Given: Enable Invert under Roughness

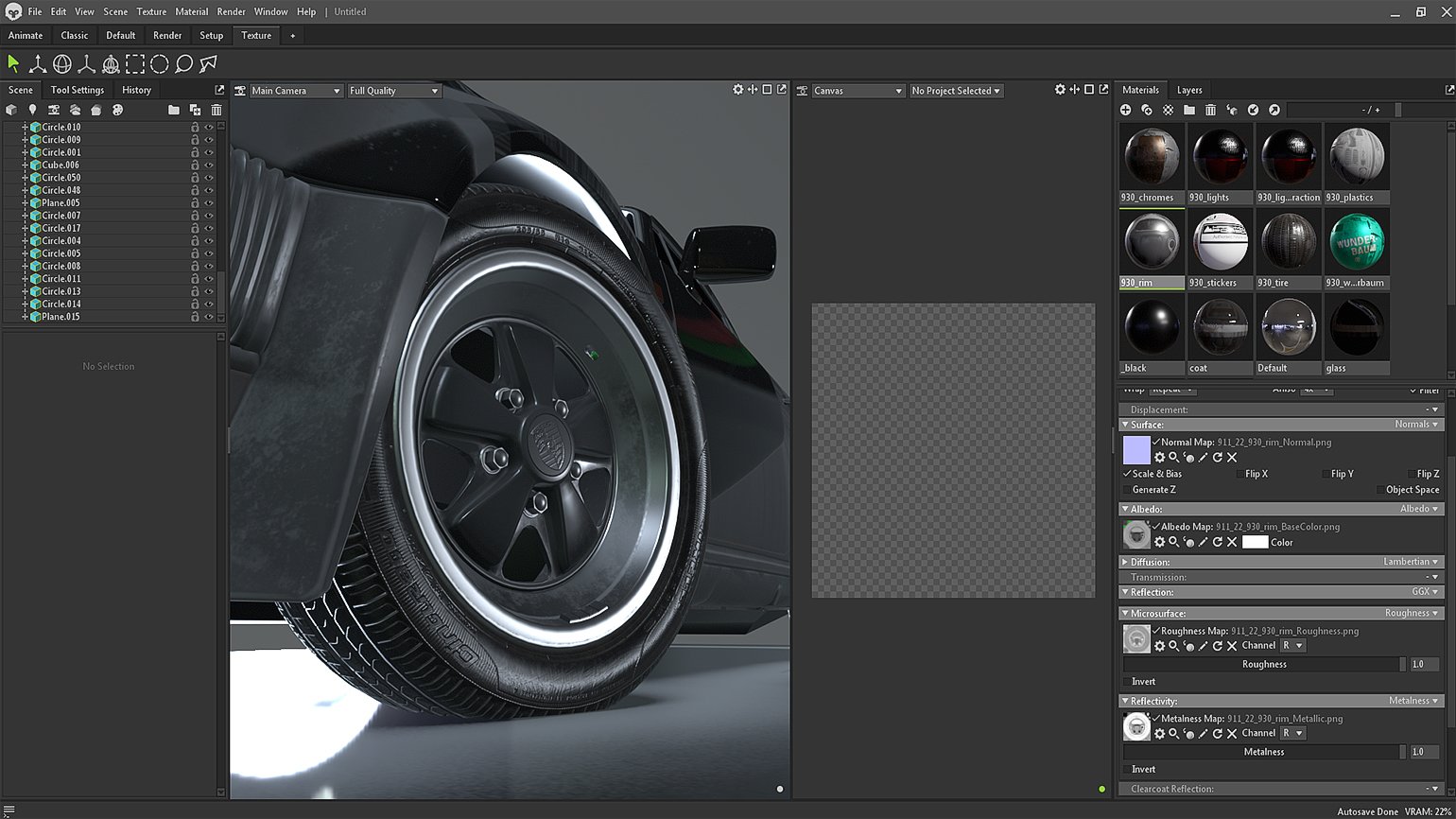Looking at the screenshot, I should (1127, 682).
